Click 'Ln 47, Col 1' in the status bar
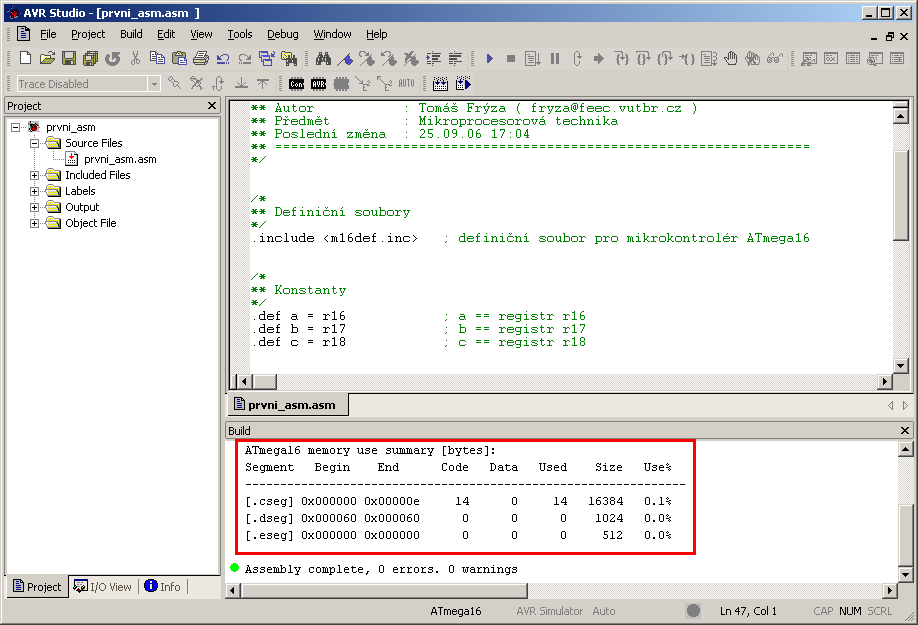 pyautogui.click(x=748, y=611)
